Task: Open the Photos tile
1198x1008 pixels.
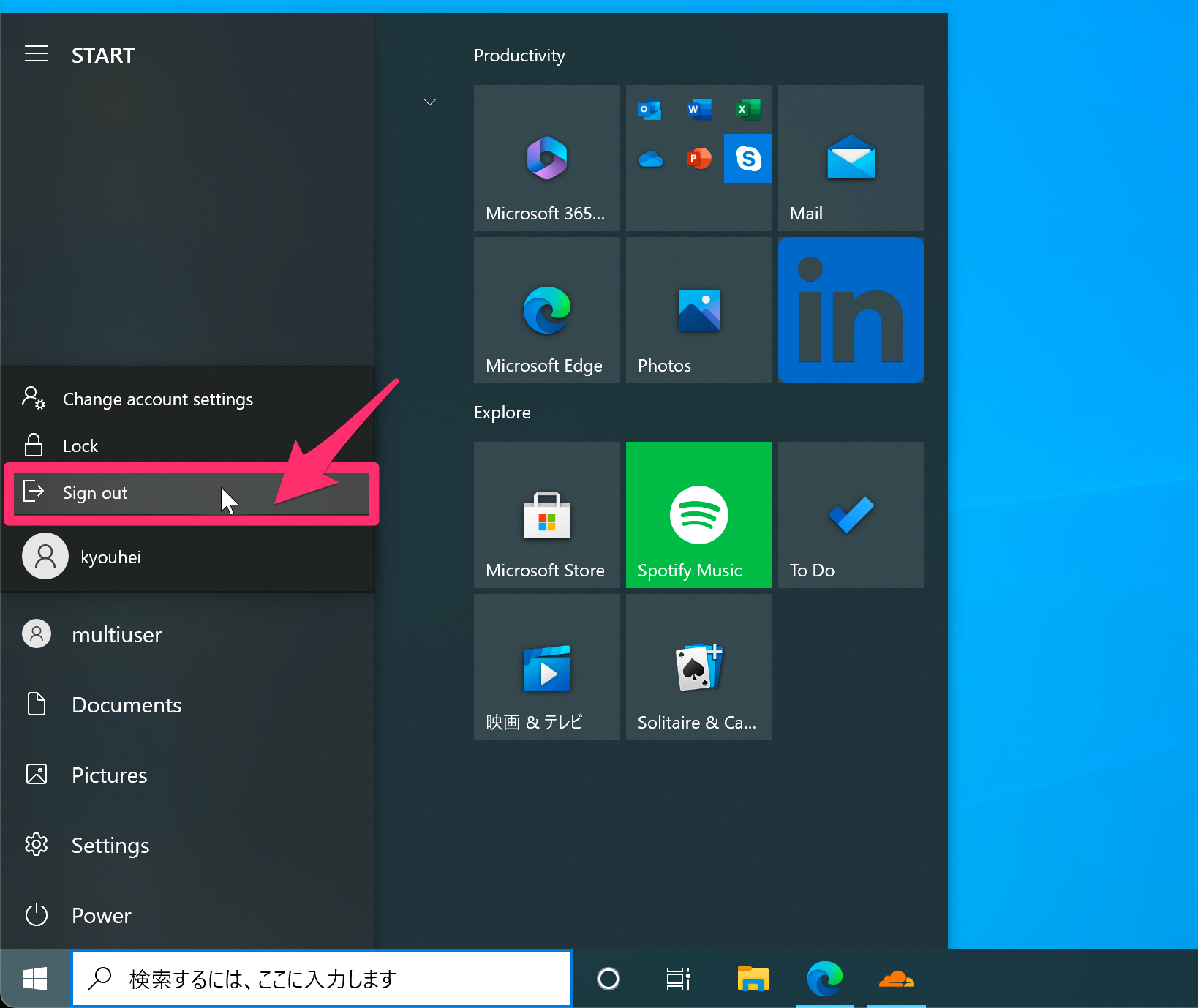Action: (699, 310)
